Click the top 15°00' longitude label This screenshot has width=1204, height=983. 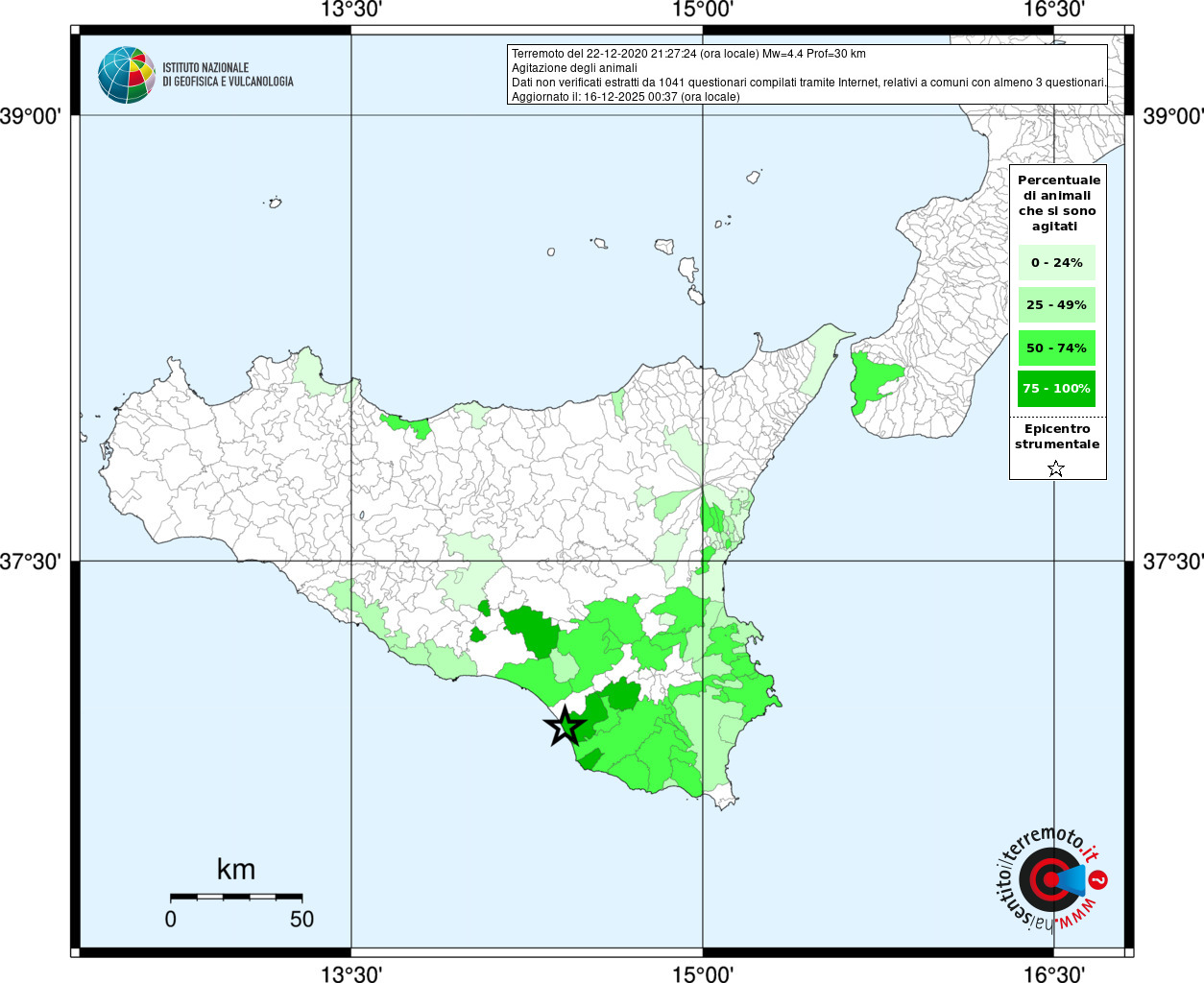point(703,10)
